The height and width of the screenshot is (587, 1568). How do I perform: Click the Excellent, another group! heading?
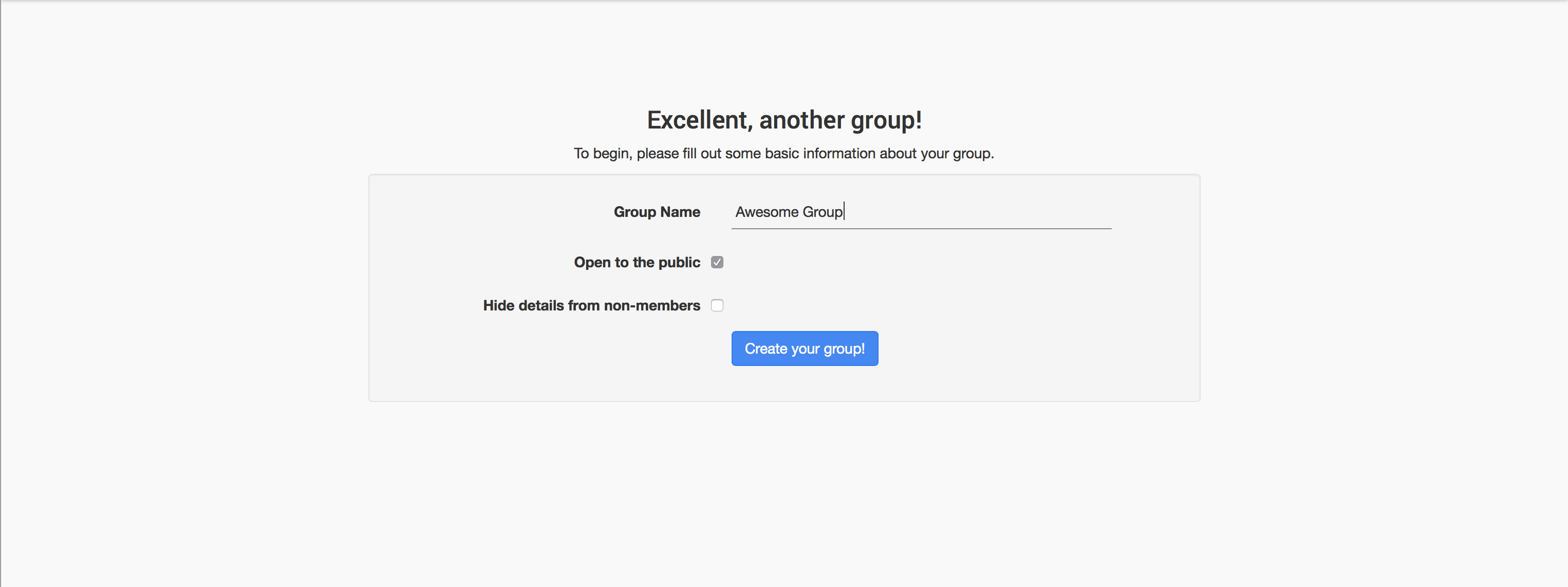click(784, 120)
